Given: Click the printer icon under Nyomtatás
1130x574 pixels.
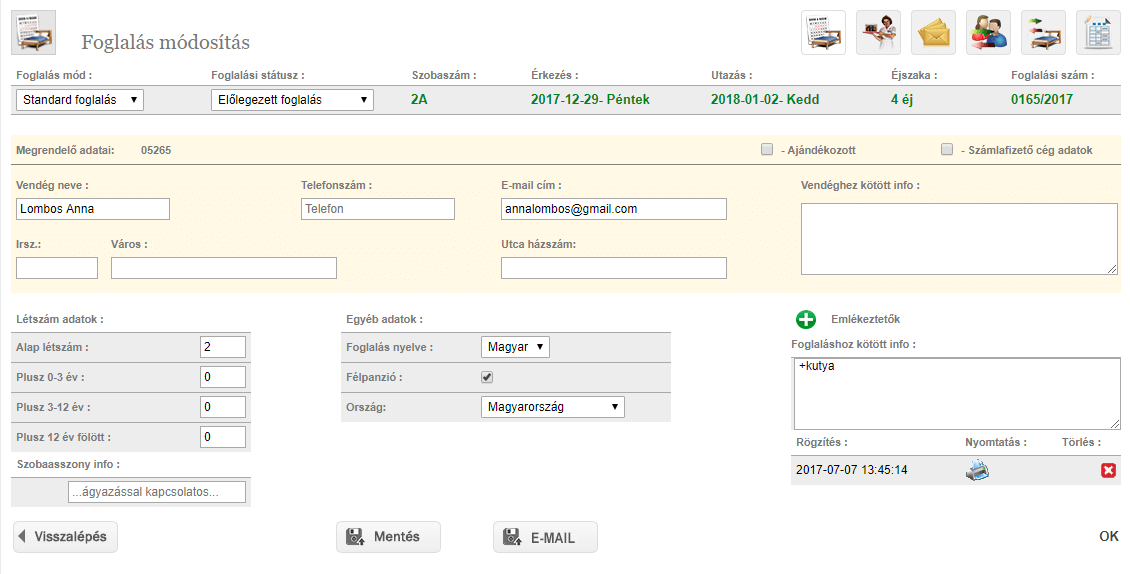Looking at the screenshot, I should point(977,470).
